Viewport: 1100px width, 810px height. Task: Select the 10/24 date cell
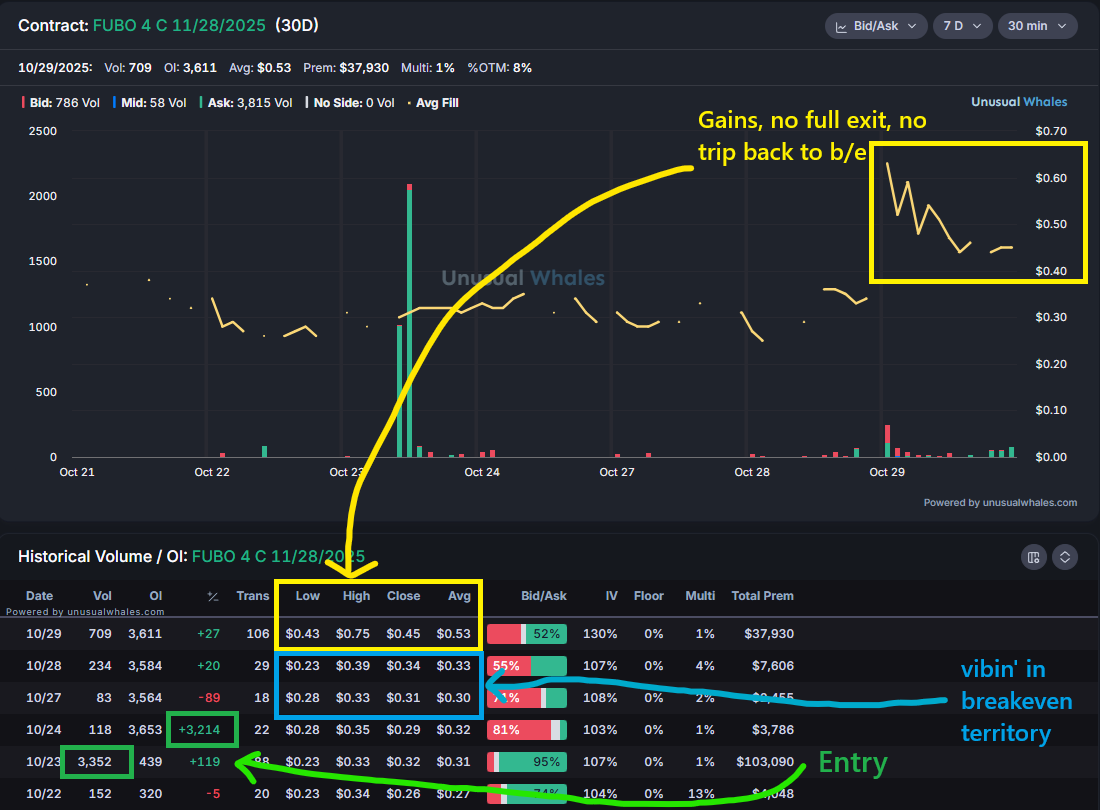coord(43,729)
